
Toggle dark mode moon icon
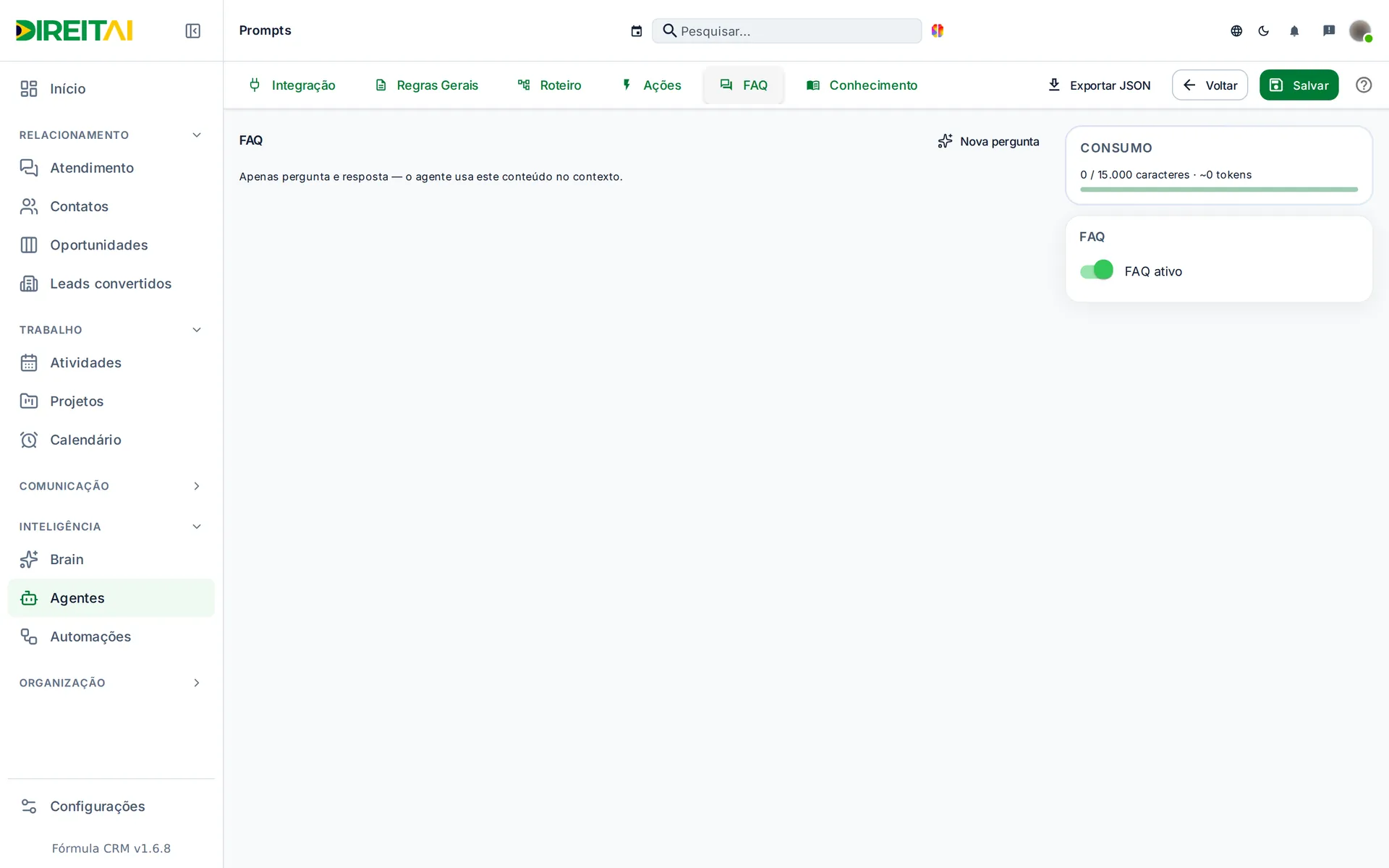[x=1264, y=30]
